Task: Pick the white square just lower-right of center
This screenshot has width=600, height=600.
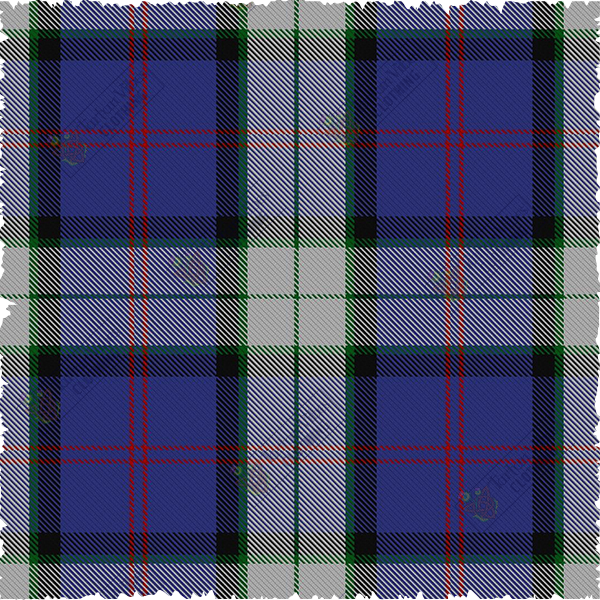Action: [x=322, y=322]
